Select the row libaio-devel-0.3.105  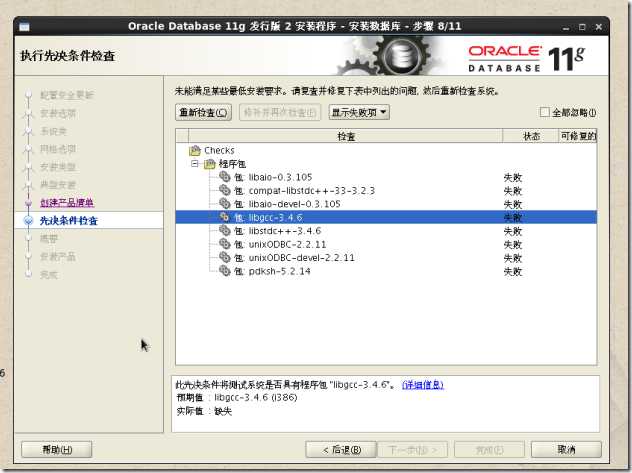pyautogui.click(x=386, y=204)
